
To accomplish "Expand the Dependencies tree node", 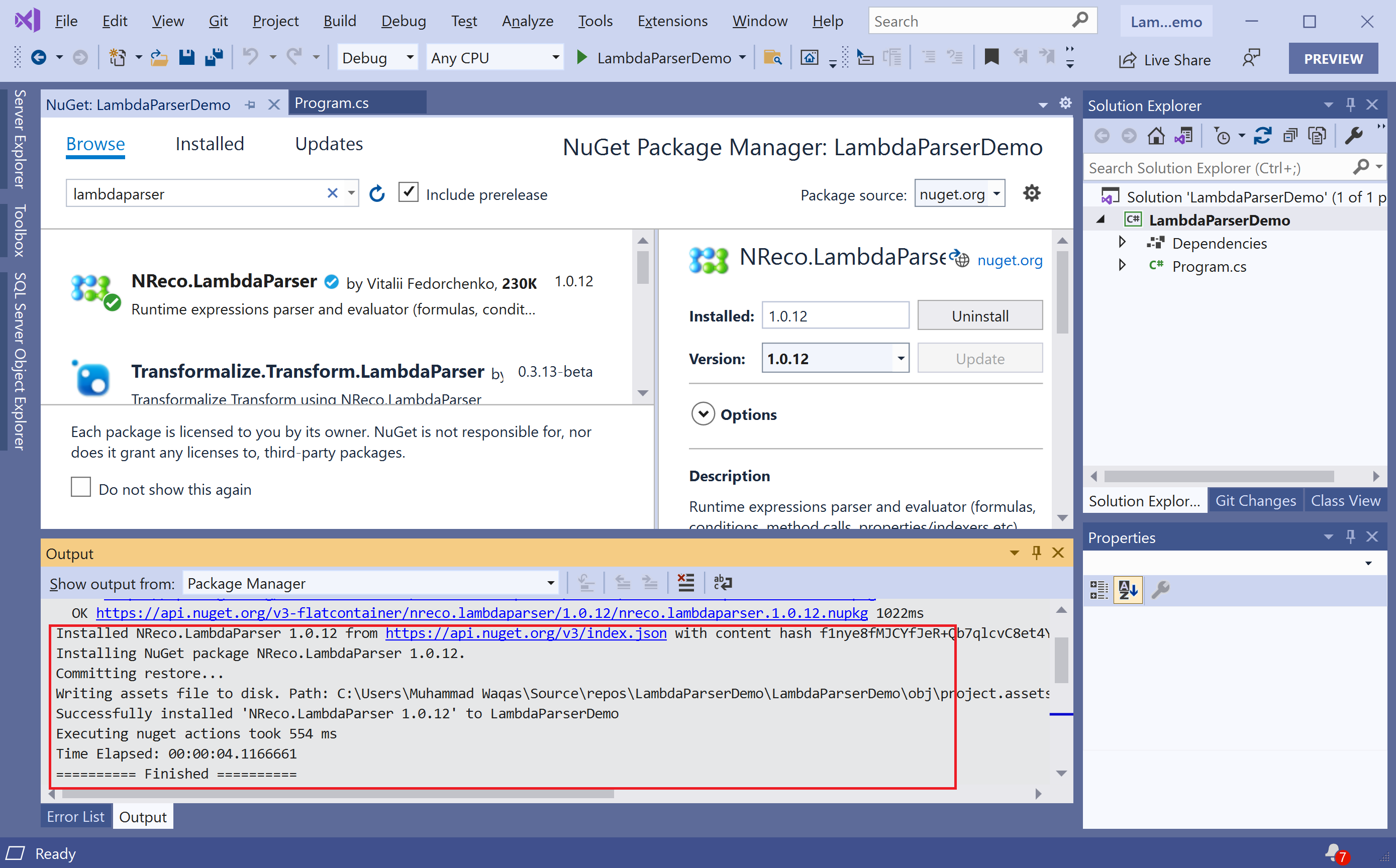I will coord(1122,243).
